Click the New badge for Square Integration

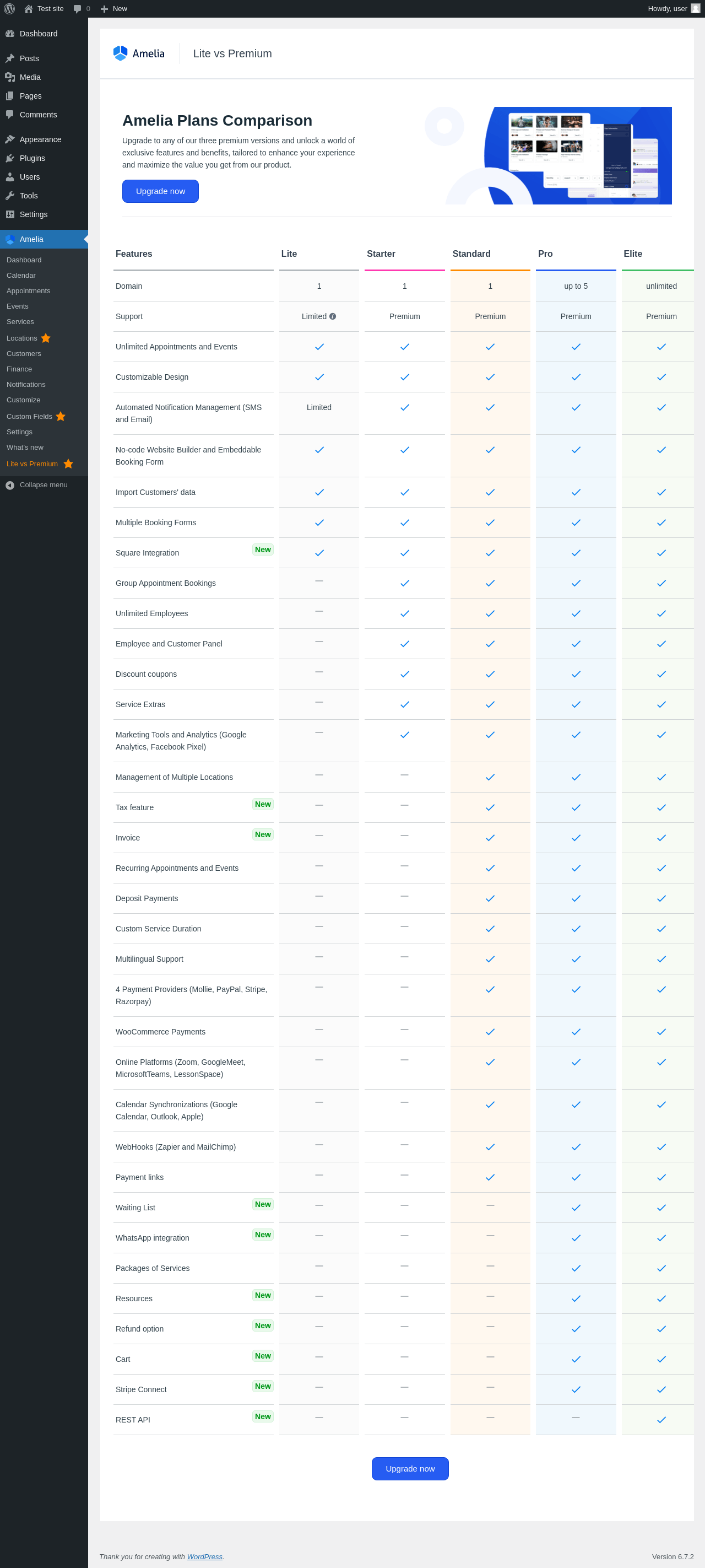(263, 549)
